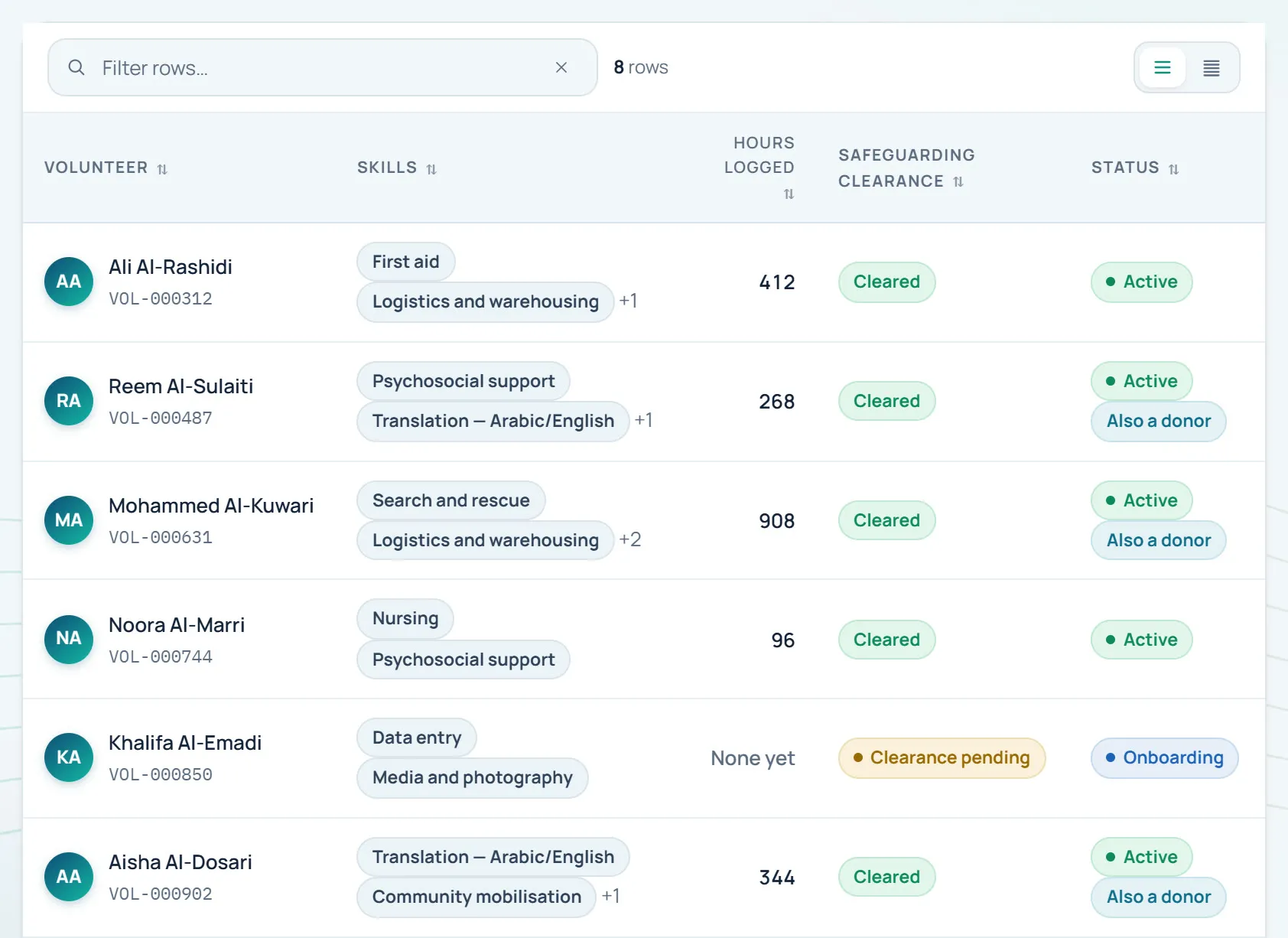1288x938 pixels.
Task: Click the Nursing skill tag
Action: pyautogui.click(x=405, y=618)
